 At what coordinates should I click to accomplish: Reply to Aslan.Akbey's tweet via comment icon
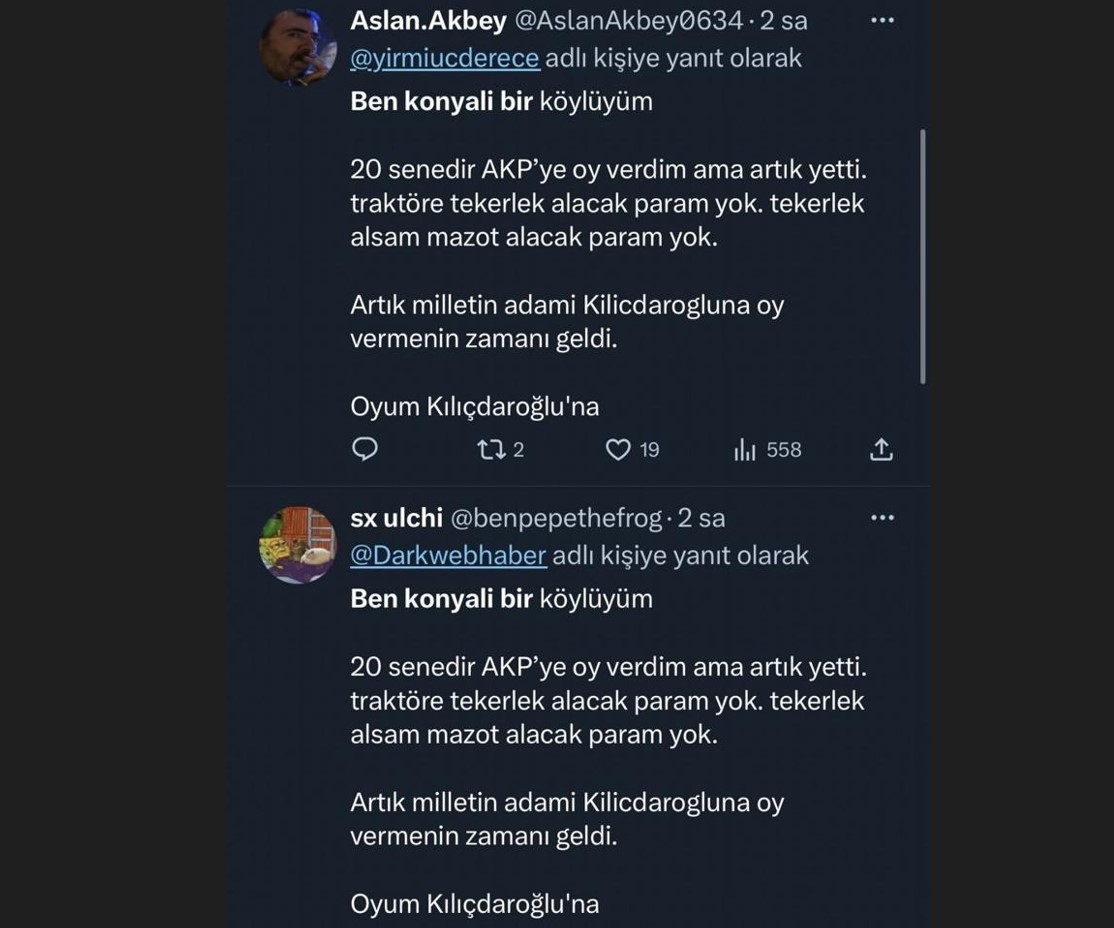pyautogui.click(x=365, y=450)
